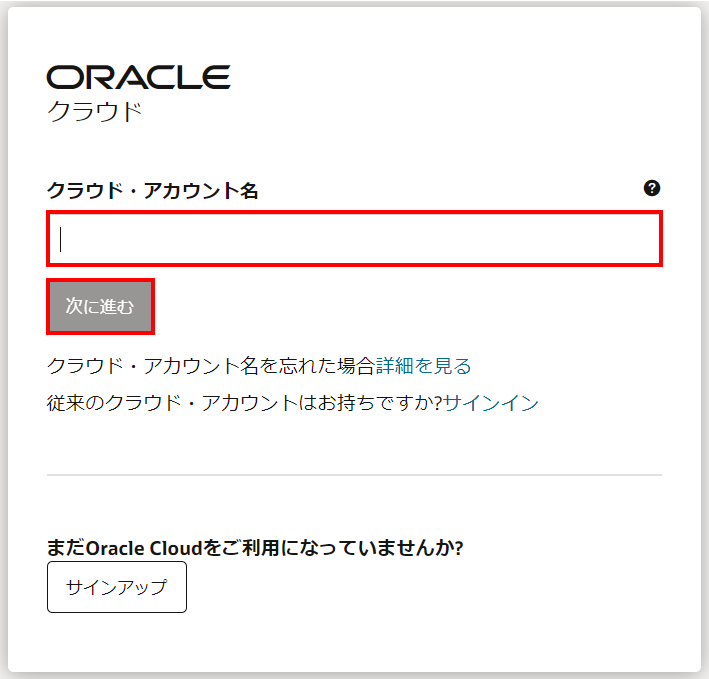
Task: Click the クラウド・アカウント名 field label
Action: point(152,190)
